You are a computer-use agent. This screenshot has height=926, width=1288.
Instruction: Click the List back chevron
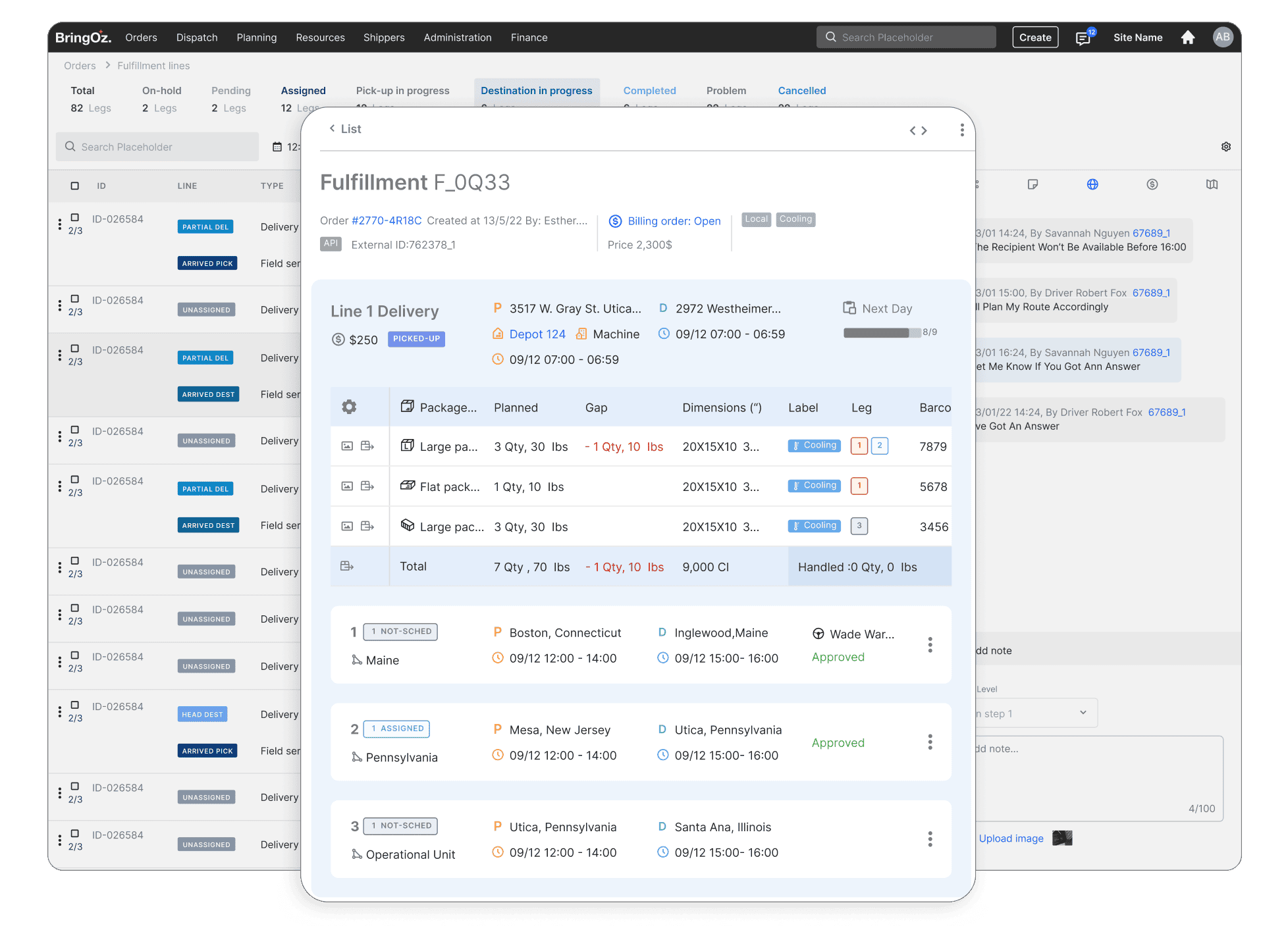pos(332,128)
